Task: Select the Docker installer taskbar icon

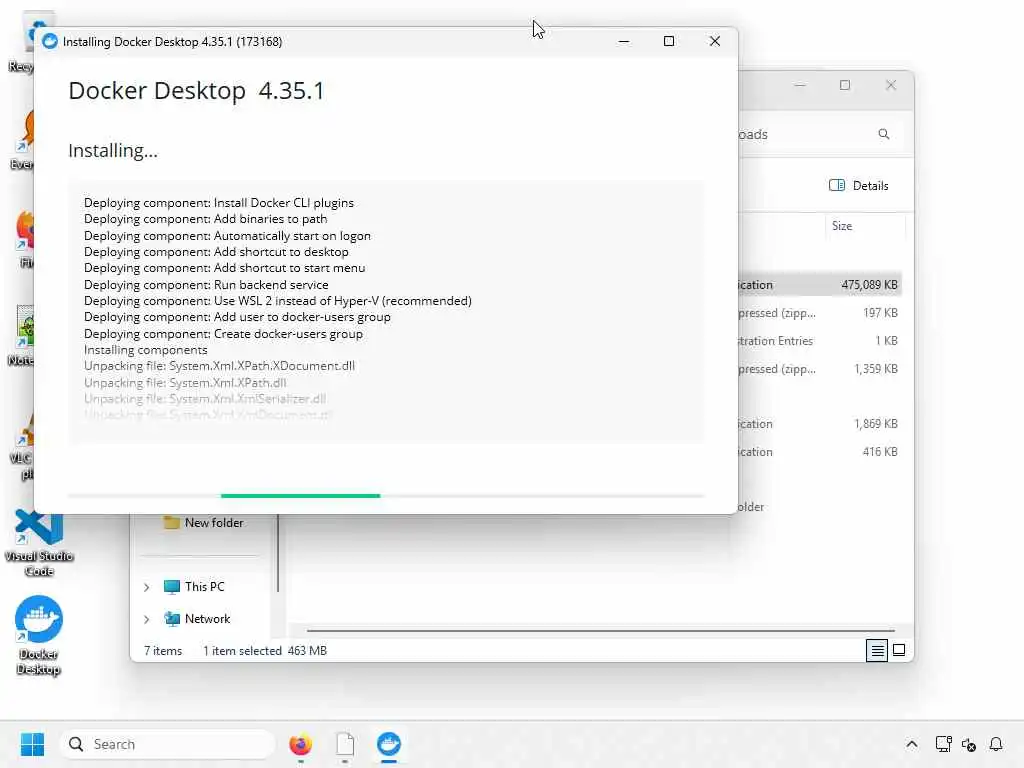Action: (x=389, y=744)
